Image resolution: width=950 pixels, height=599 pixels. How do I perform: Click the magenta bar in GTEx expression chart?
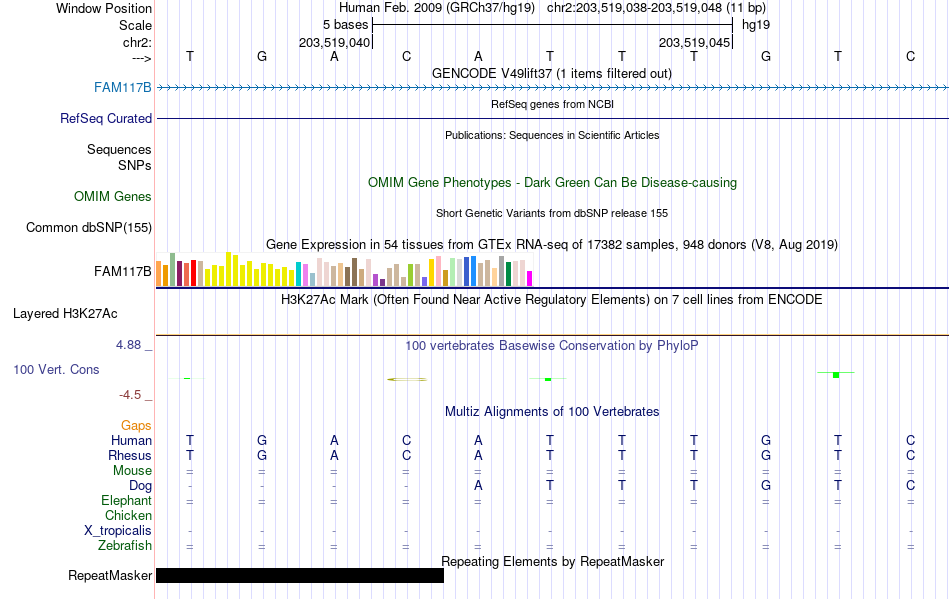[530, 279]
